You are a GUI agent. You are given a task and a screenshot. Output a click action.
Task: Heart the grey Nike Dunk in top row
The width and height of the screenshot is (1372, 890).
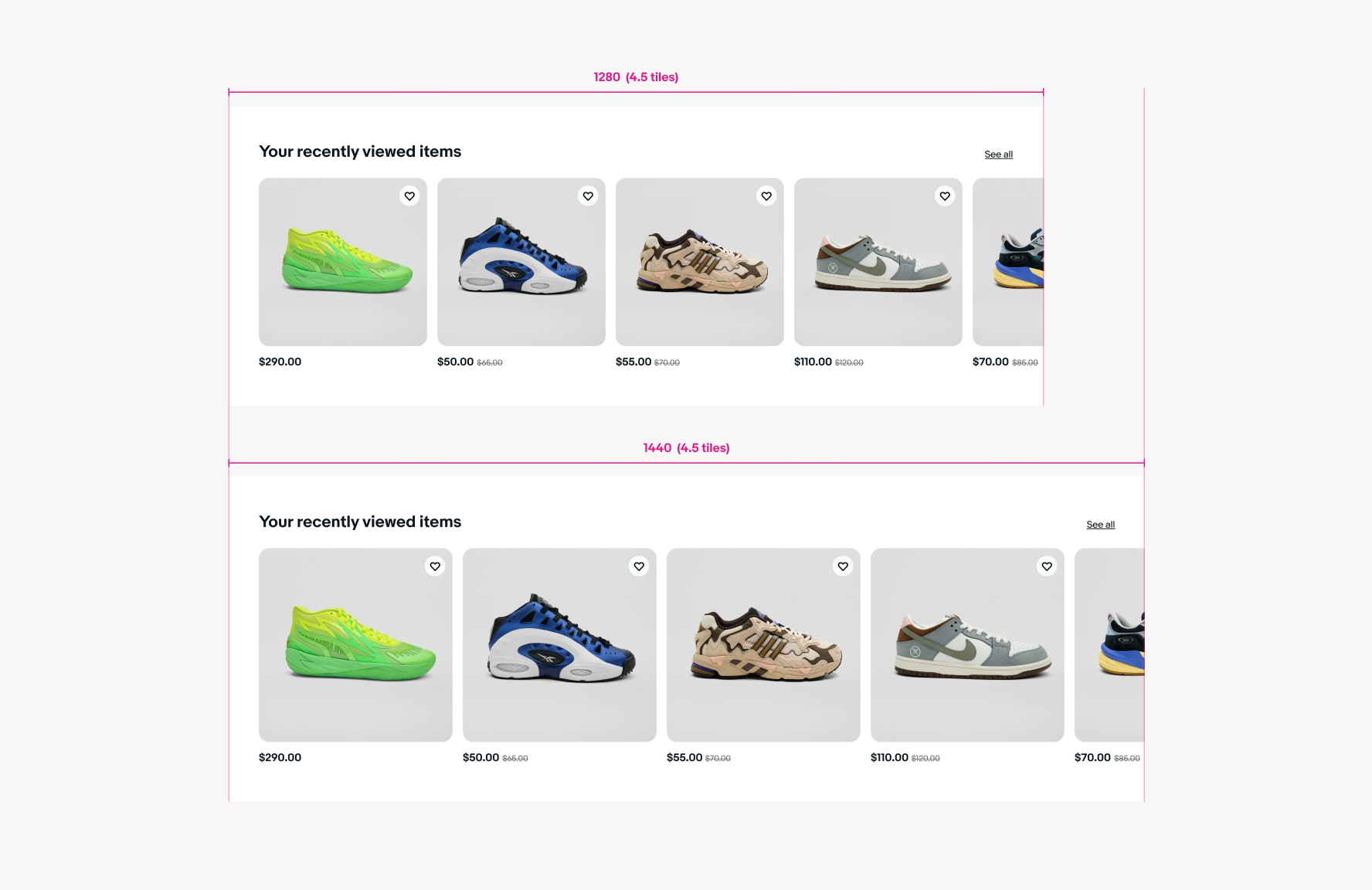[945, 196]
